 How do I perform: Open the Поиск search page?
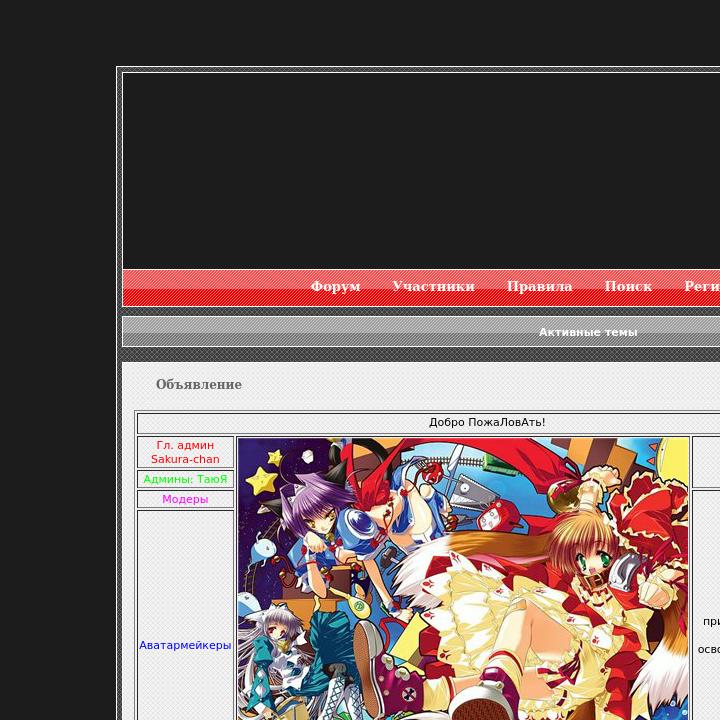[628, 286]
